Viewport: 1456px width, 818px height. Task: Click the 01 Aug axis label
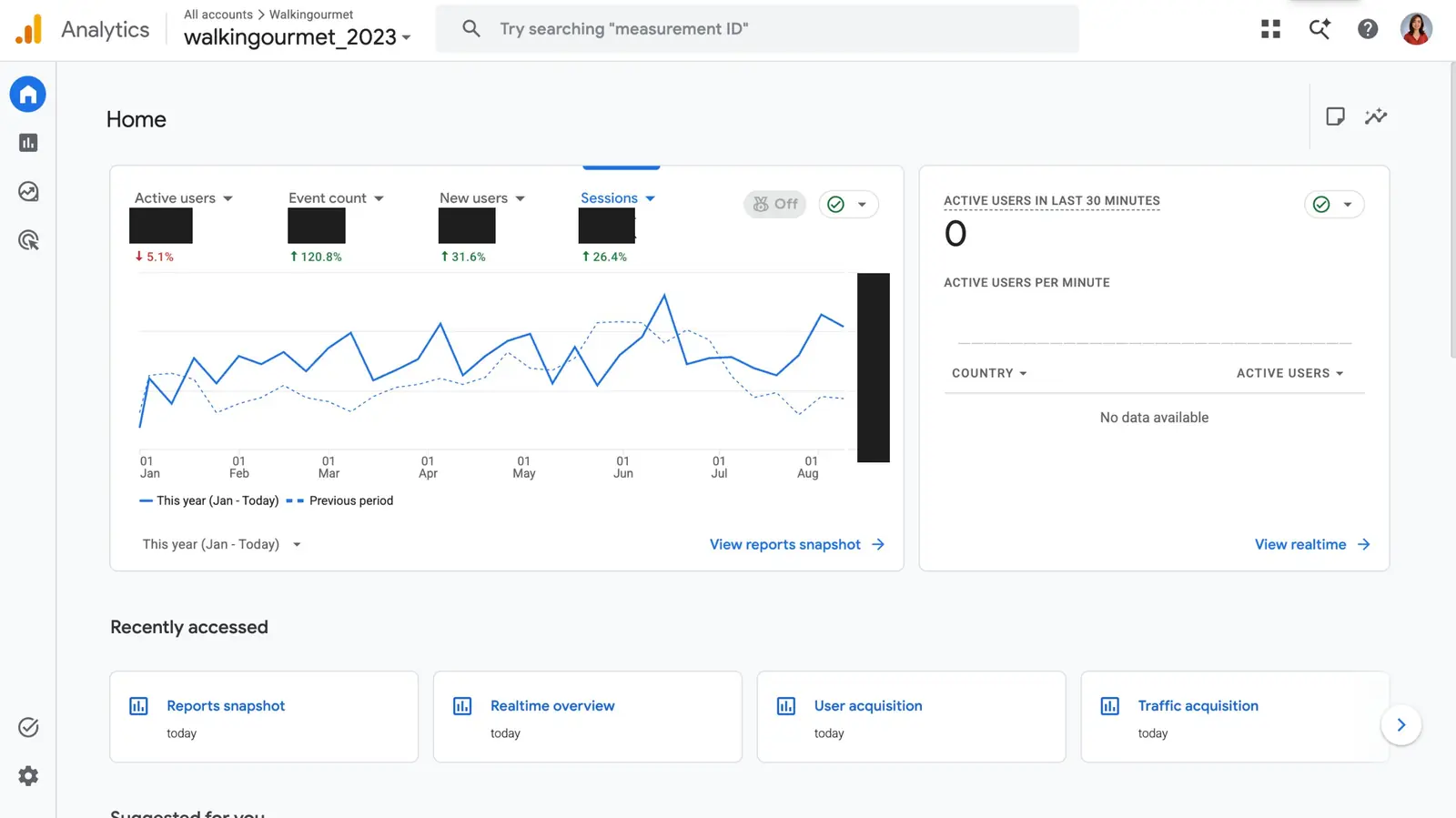coord(808,467)
